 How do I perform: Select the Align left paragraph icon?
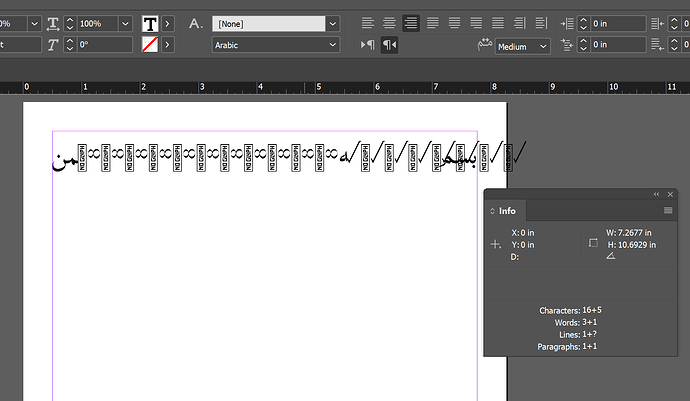pos(367,23)
